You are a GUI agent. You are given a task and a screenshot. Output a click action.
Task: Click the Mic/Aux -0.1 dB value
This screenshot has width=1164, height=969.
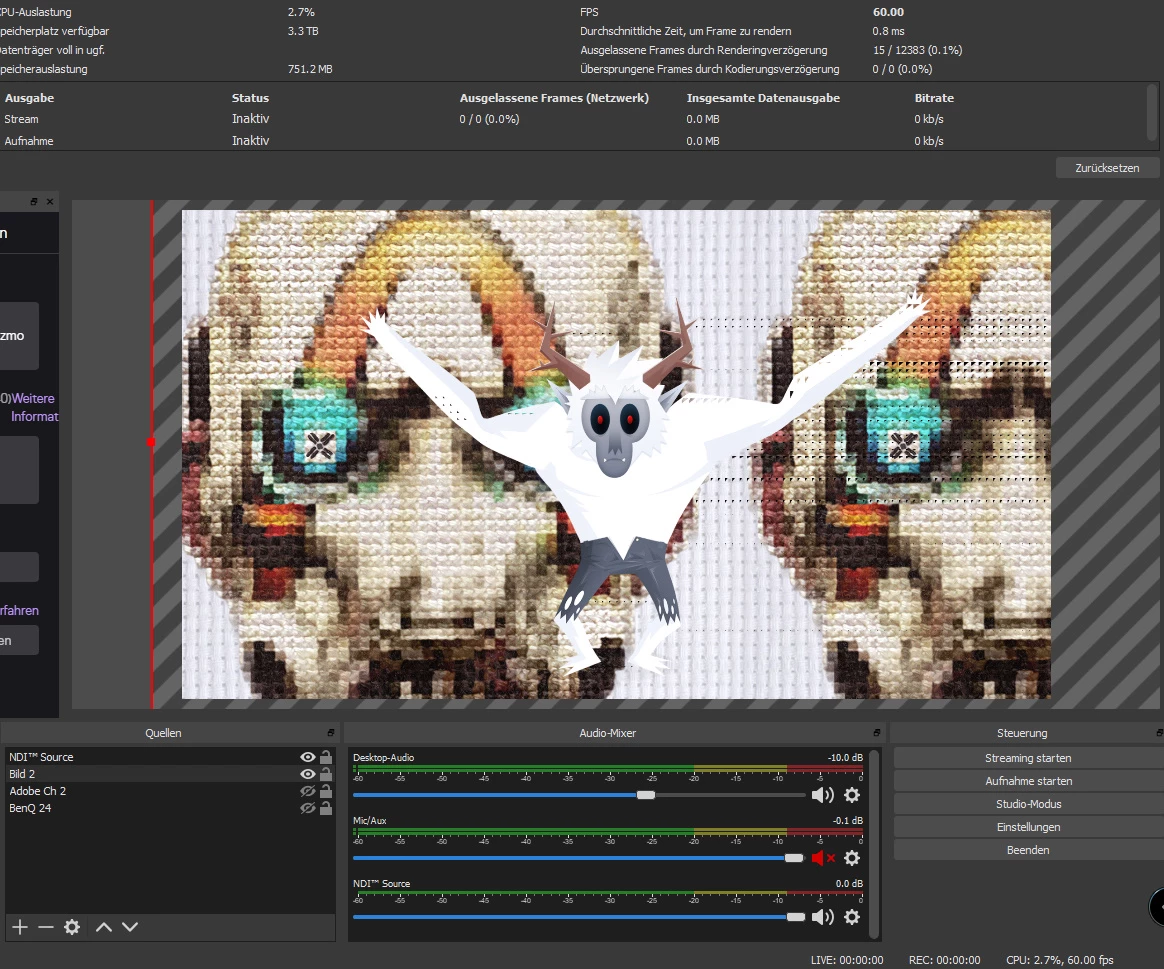click(848, 820)
